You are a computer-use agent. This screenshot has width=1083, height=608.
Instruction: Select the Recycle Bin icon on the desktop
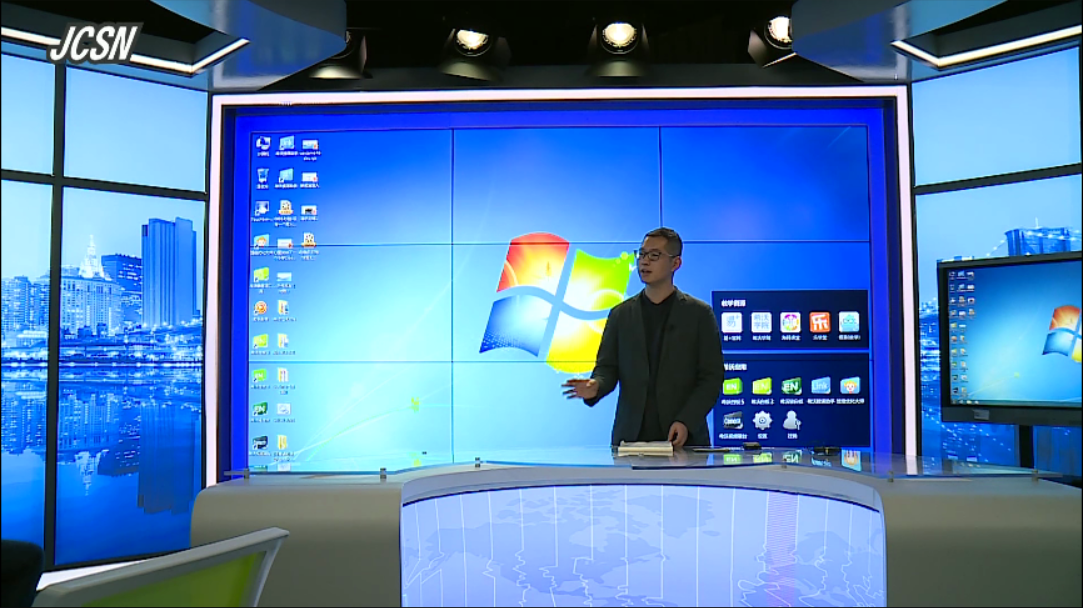[x=262, y=176]
